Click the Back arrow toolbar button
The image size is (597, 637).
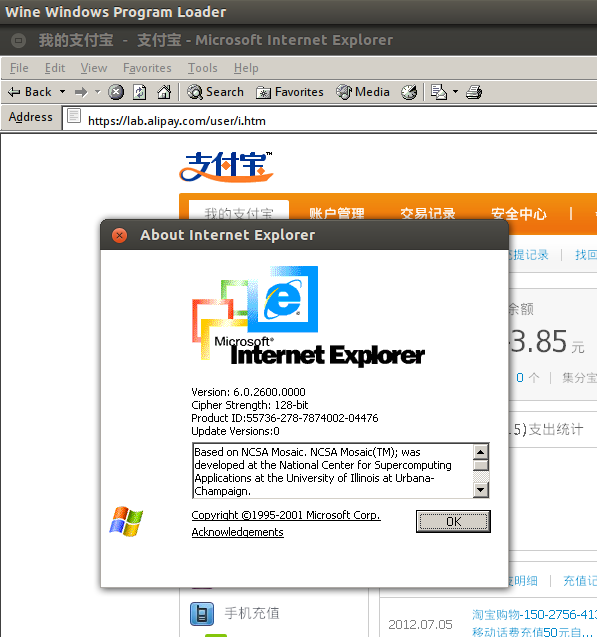[x=30, y=92]
